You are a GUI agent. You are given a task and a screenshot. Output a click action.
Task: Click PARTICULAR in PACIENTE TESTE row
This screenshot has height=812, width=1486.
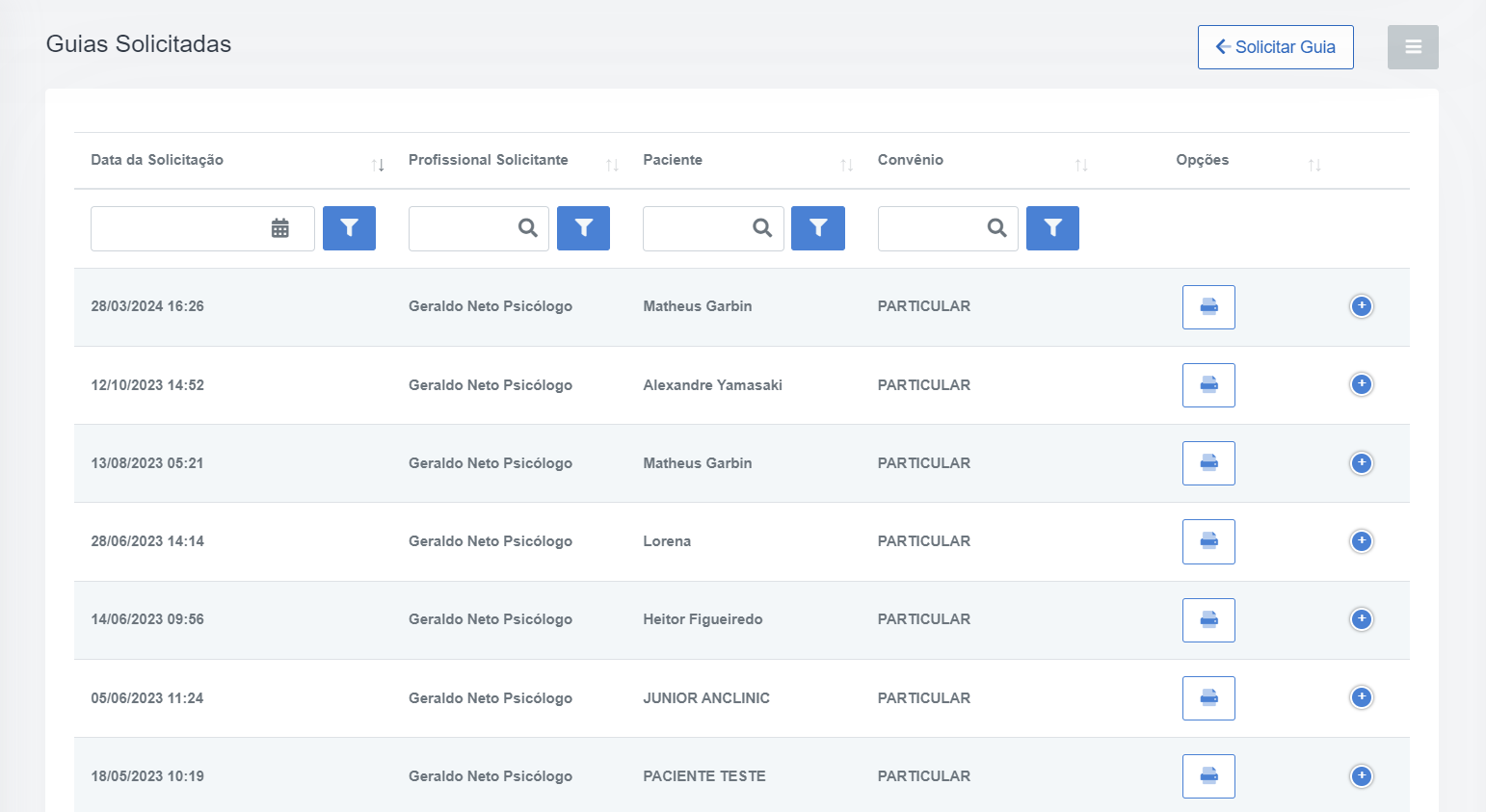pos(924,776)
